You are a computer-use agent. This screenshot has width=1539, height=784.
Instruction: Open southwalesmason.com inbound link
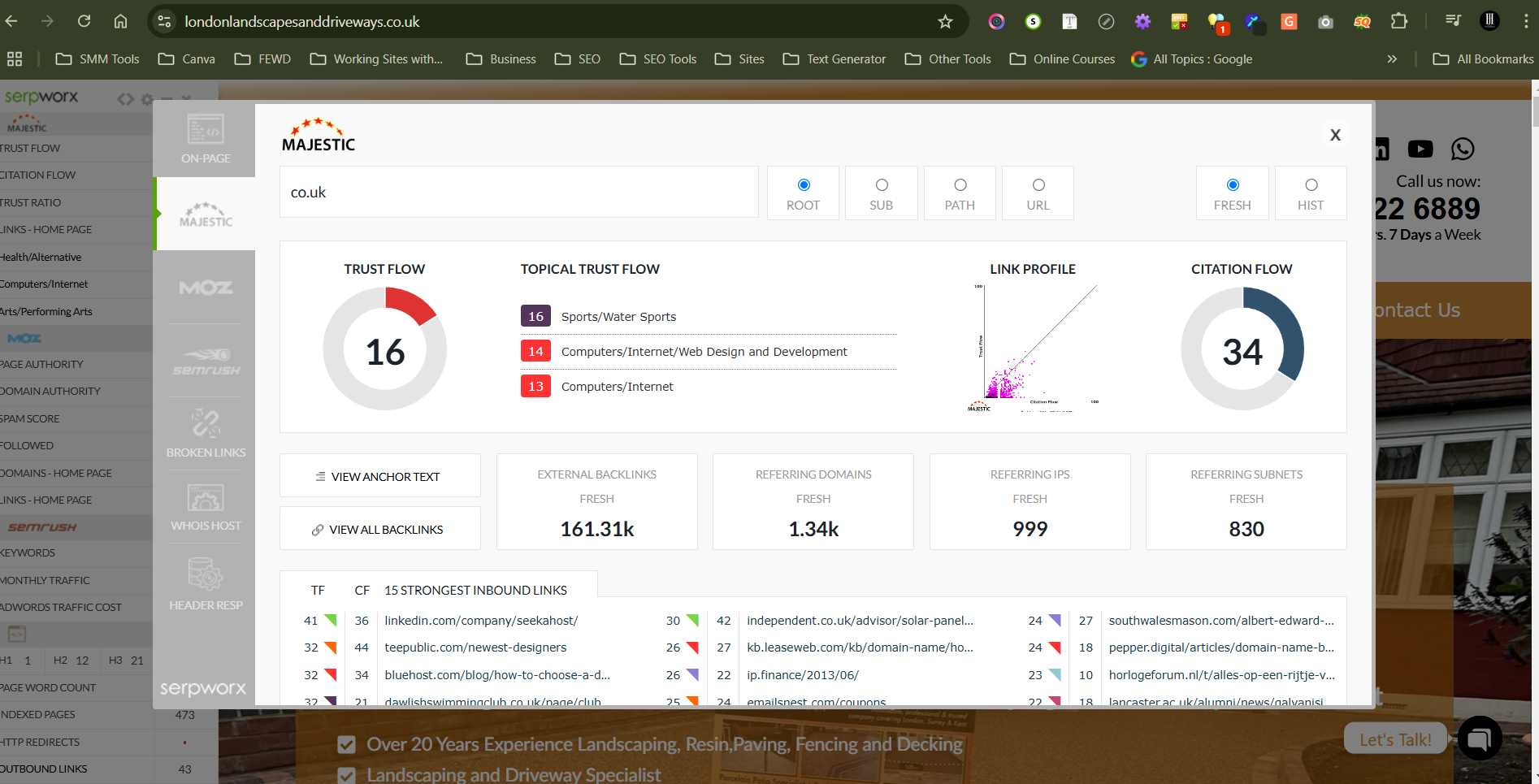click(1221, 621)
